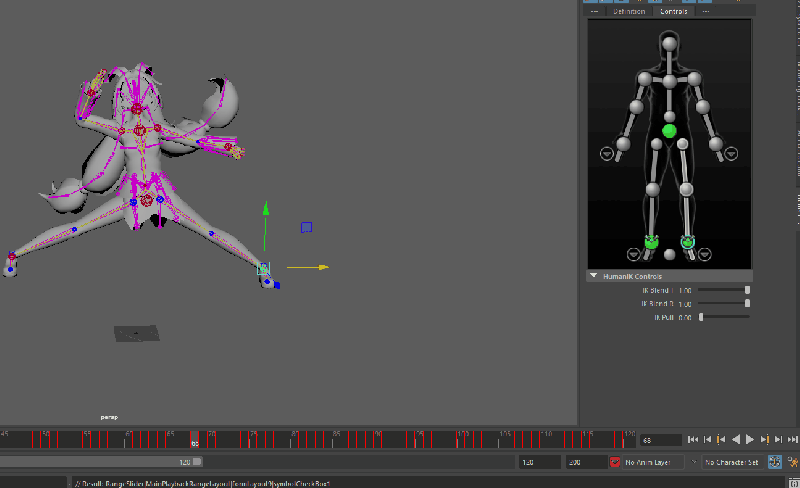This screenshot has width=800, height=488.
Task: Open the Script Editor icon
Action: (x=794, y=483)
